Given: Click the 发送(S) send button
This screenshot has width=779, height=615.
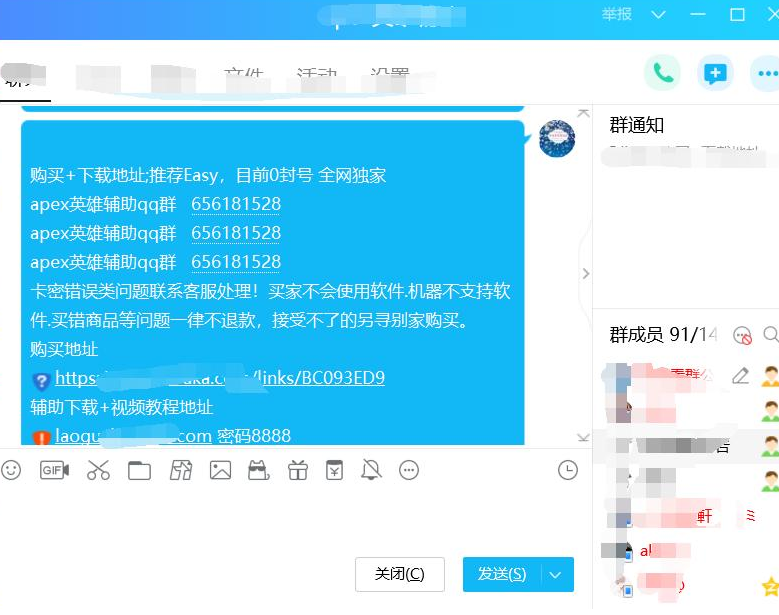Looking at the screenshot, I should [x=502, y=575].
